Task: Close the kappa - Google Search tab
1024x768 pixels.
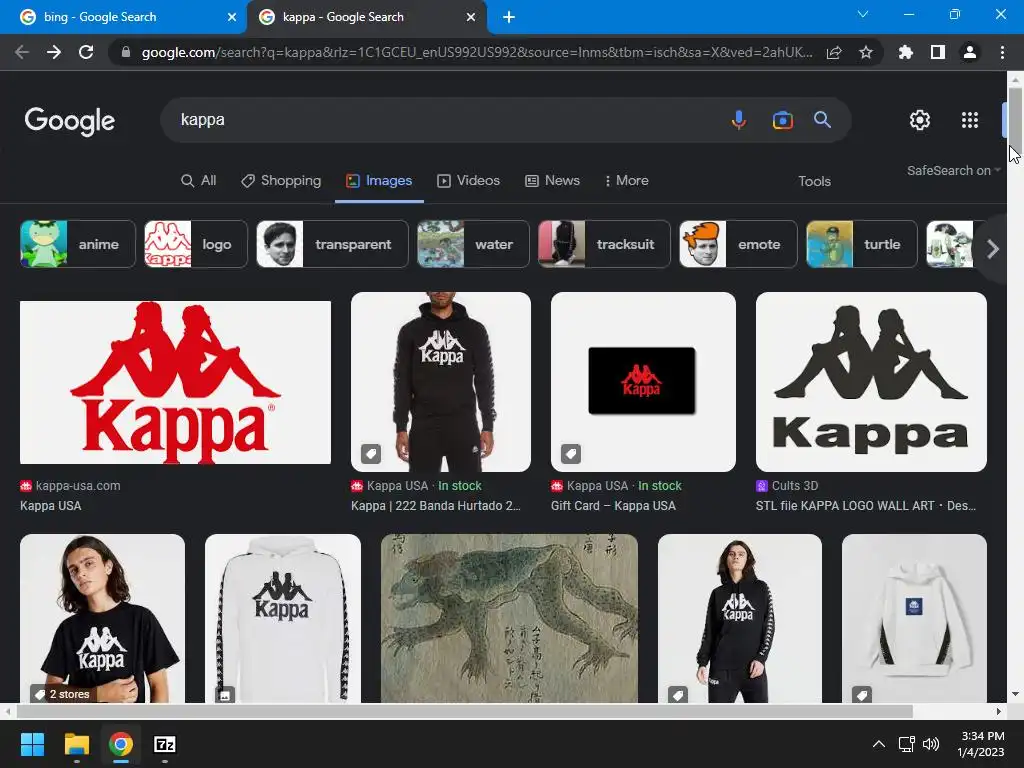Action: click(471, 17)
